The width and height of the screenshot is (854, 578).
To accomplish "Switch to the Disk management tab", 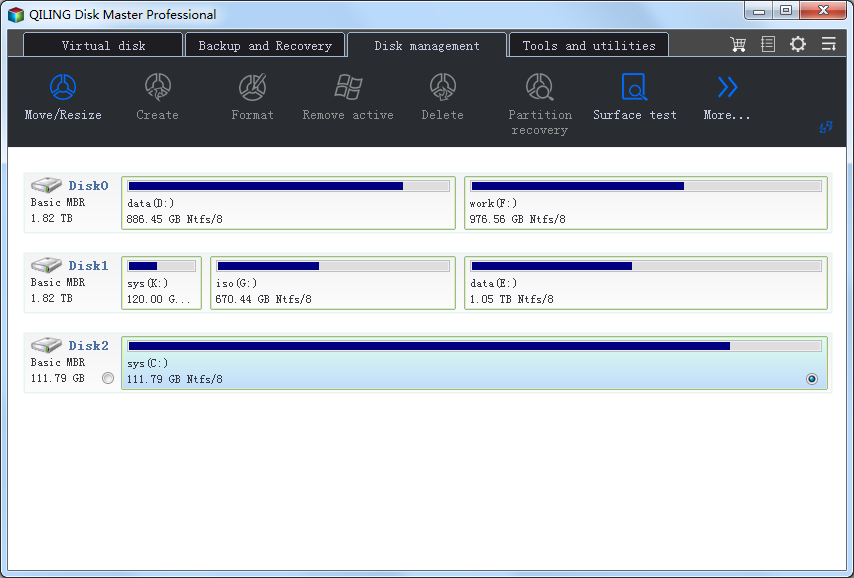I will [427, 45].
